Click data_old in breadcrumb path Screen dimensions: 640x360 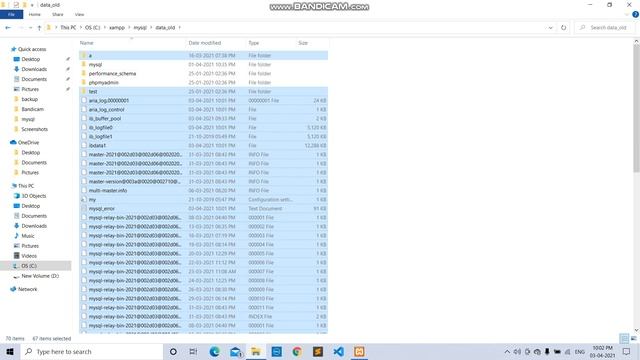pos(165,28)
